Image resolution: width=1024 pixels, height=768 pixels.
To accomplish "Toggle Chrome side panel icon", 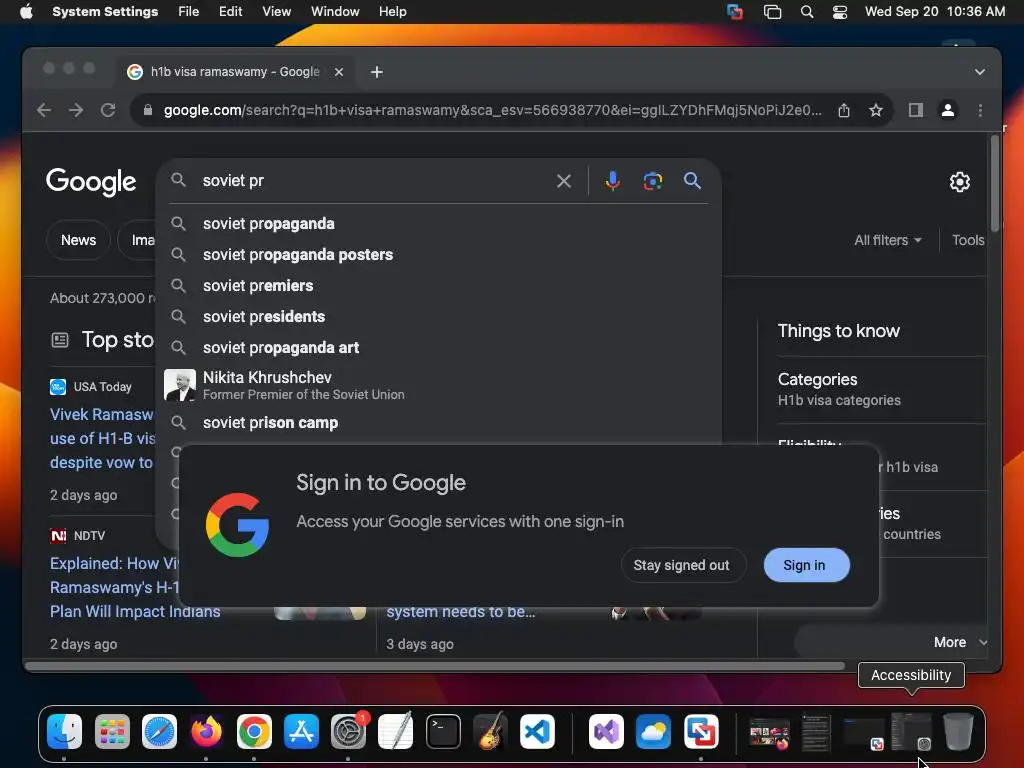I will coord(916,110).
